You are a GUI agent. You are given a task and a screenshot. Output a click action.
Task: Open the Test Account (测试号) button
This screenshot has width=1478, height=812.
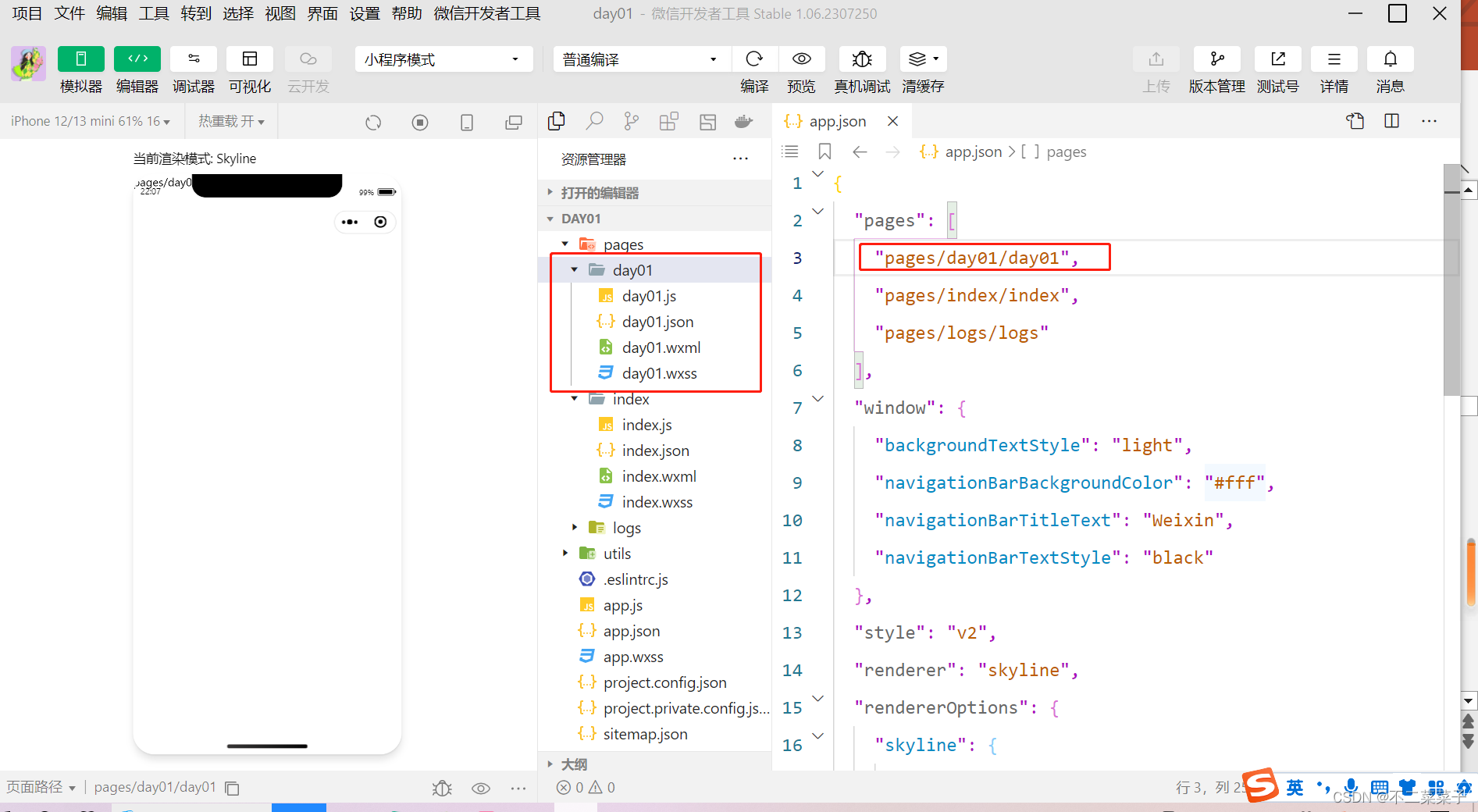pos(1278,59)
